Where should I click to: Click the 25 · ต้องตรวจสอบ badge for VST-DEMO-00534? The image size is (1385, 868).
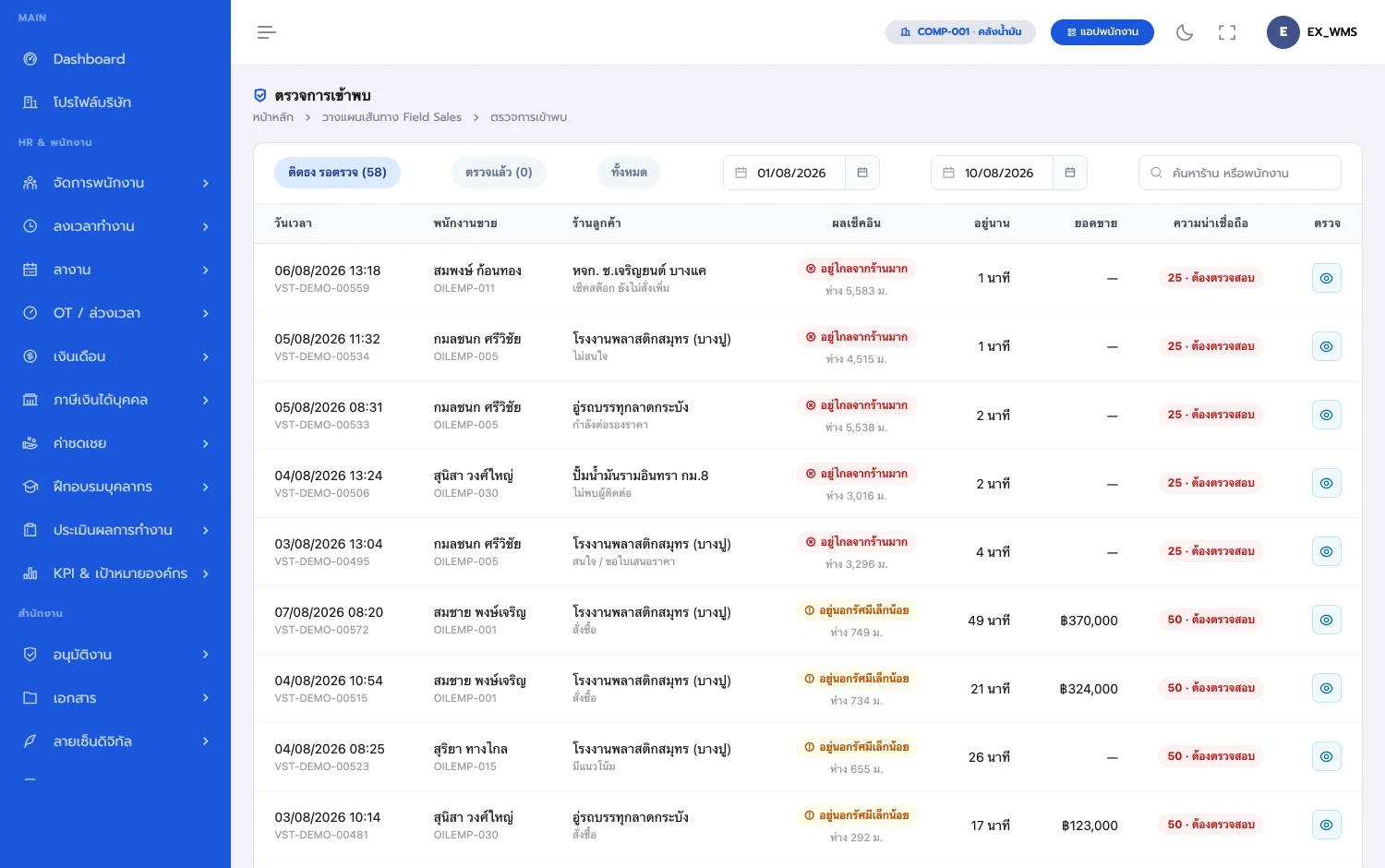point(1210,346)
